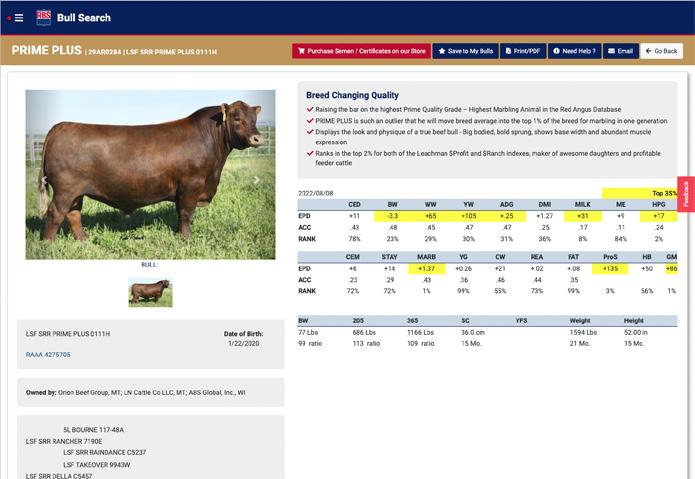695x479 pixels.
Task: Go Back to previous page
Action: pos(661,50)
